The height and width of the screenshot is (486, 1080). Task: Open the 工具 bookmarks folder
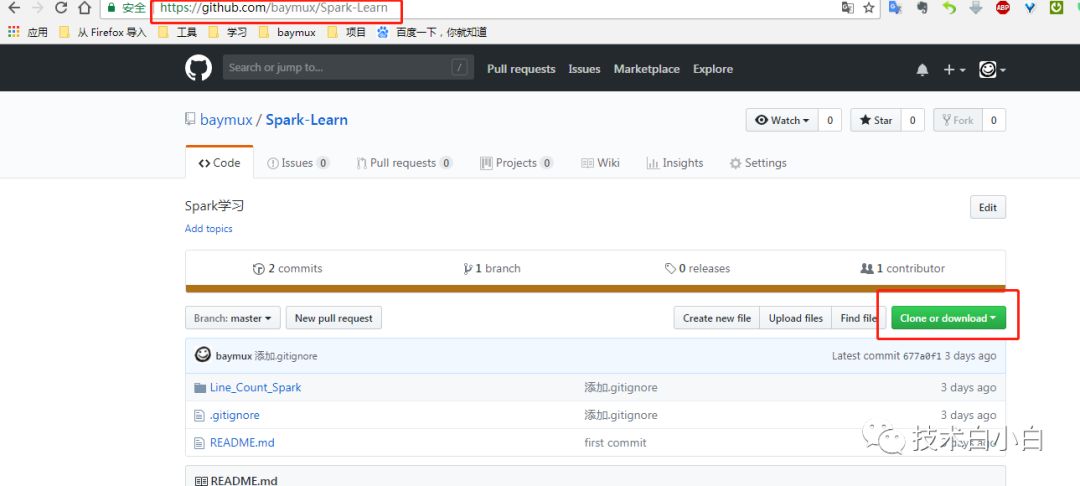coord(178,32)
